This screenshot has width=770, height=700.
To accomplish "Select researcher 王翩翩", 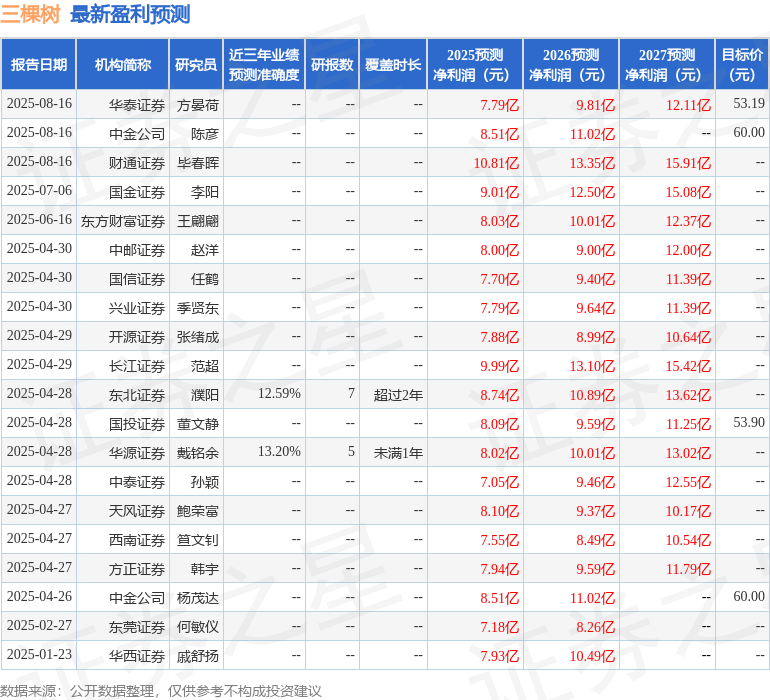I will [198, 221].
